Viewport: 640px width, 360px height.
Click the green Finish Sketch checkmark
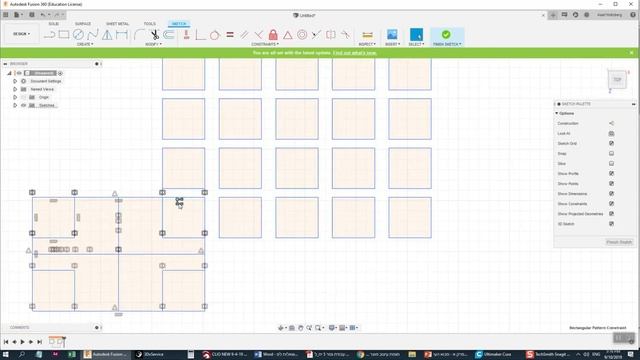446,34
